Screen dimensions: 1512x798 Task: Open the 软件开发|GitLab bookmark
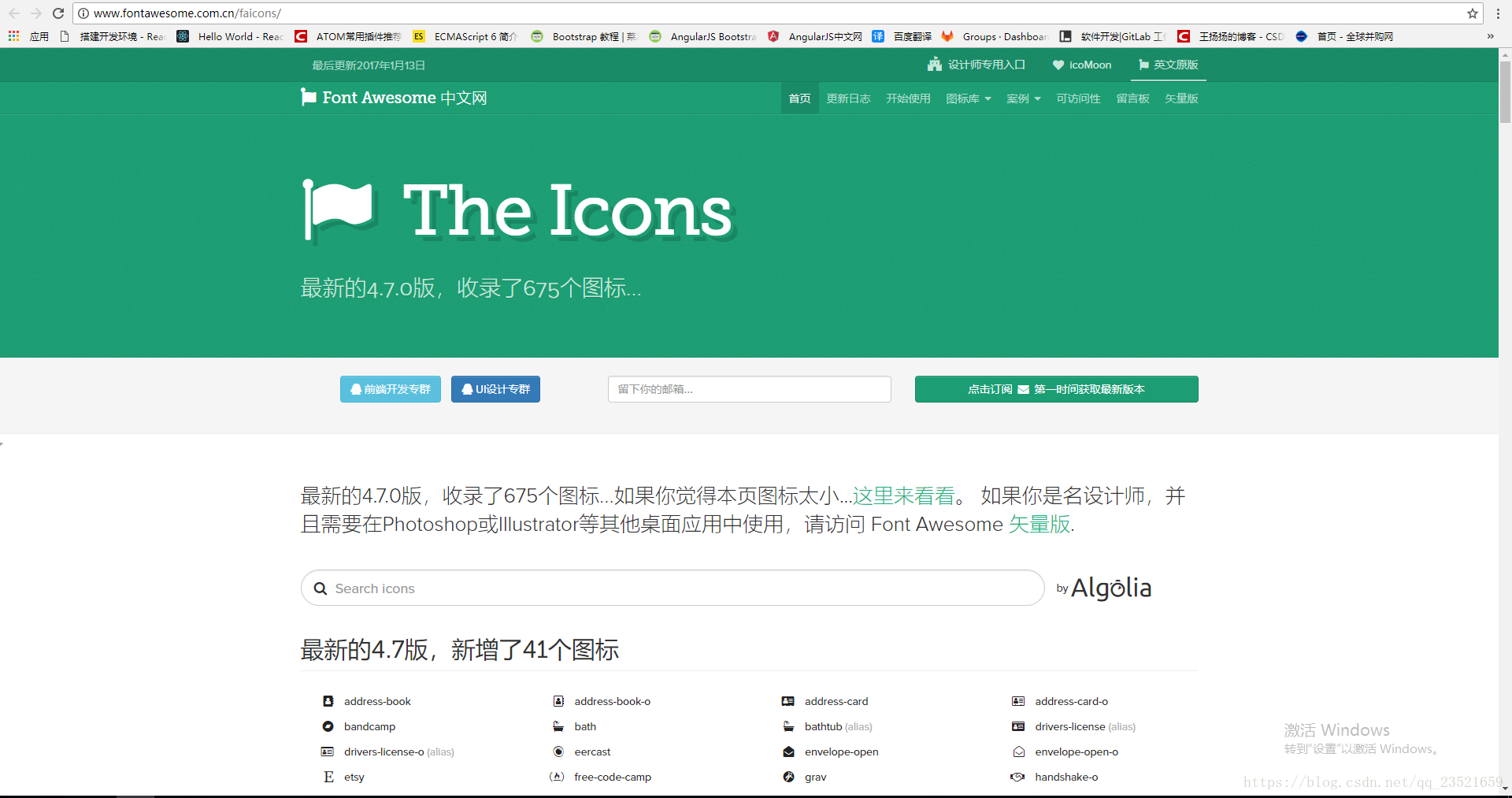1113,36
